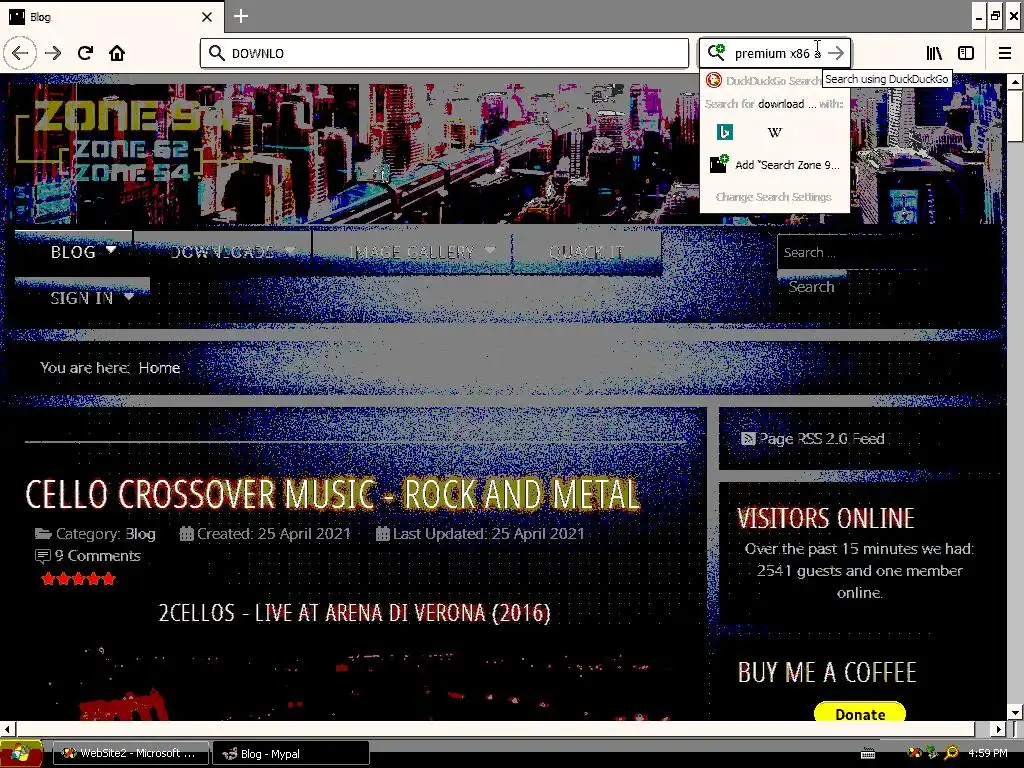The height and width of the screenshot is (768, 1024).
Task: Switch to WebSite2 - Microsoft taskbar window
Action: tap(130, 754)
